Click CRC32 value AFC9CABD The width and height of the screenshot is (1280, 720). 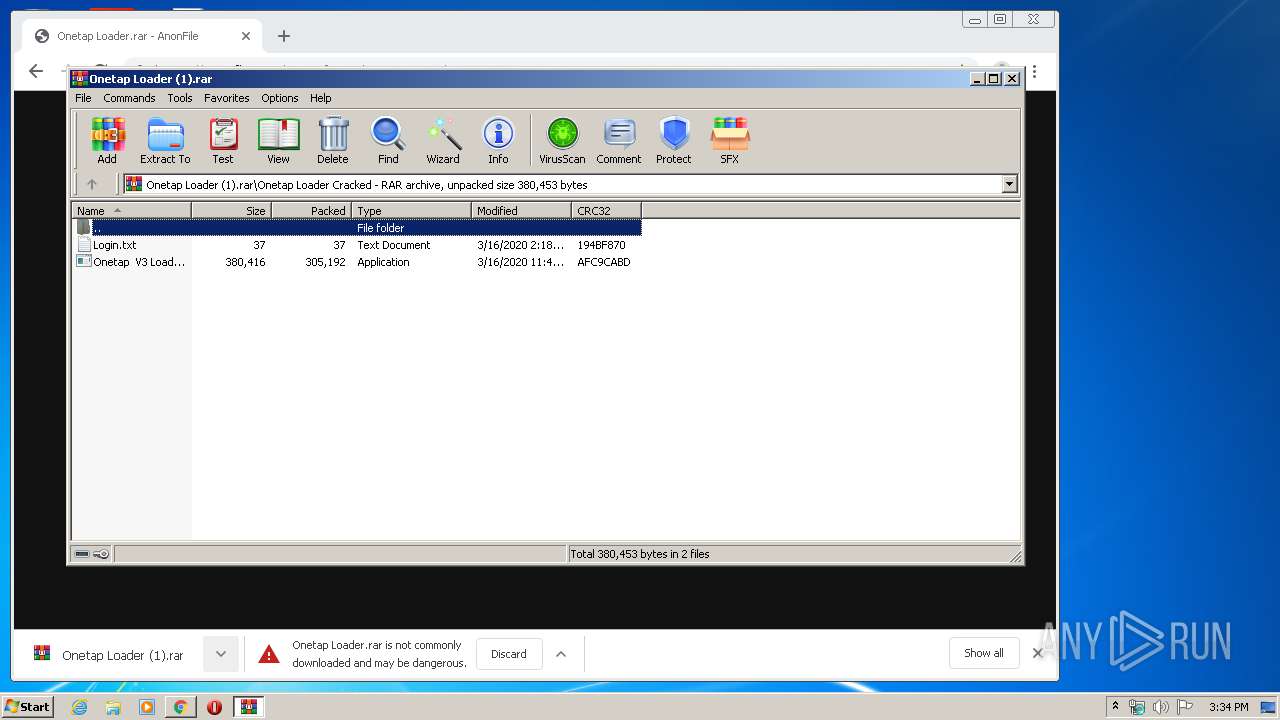click(x=603, y=262)
